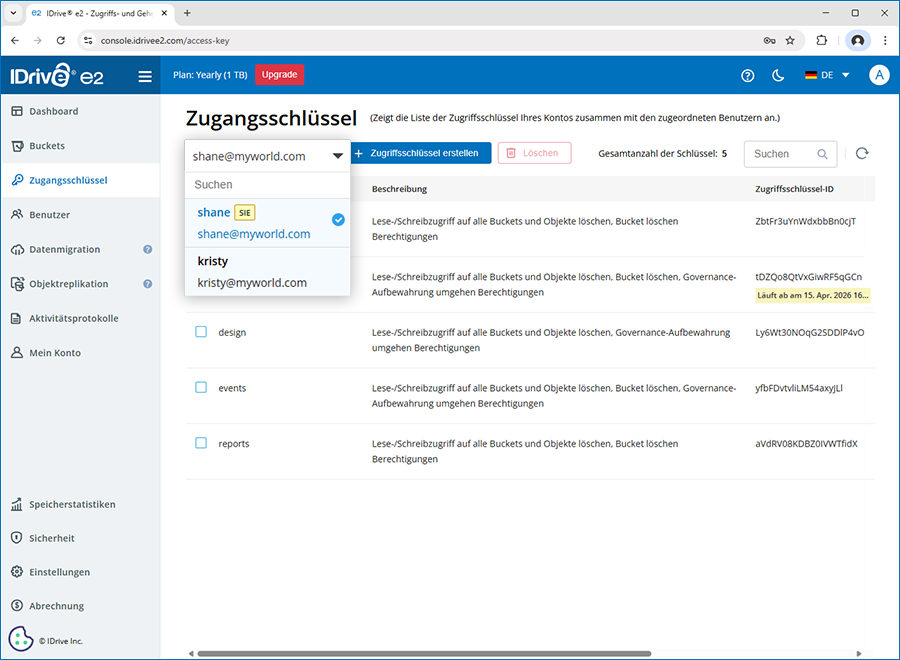Click site information icon in address bar
The height and width of the screenshot is (660, 900).
click(88, 40)
